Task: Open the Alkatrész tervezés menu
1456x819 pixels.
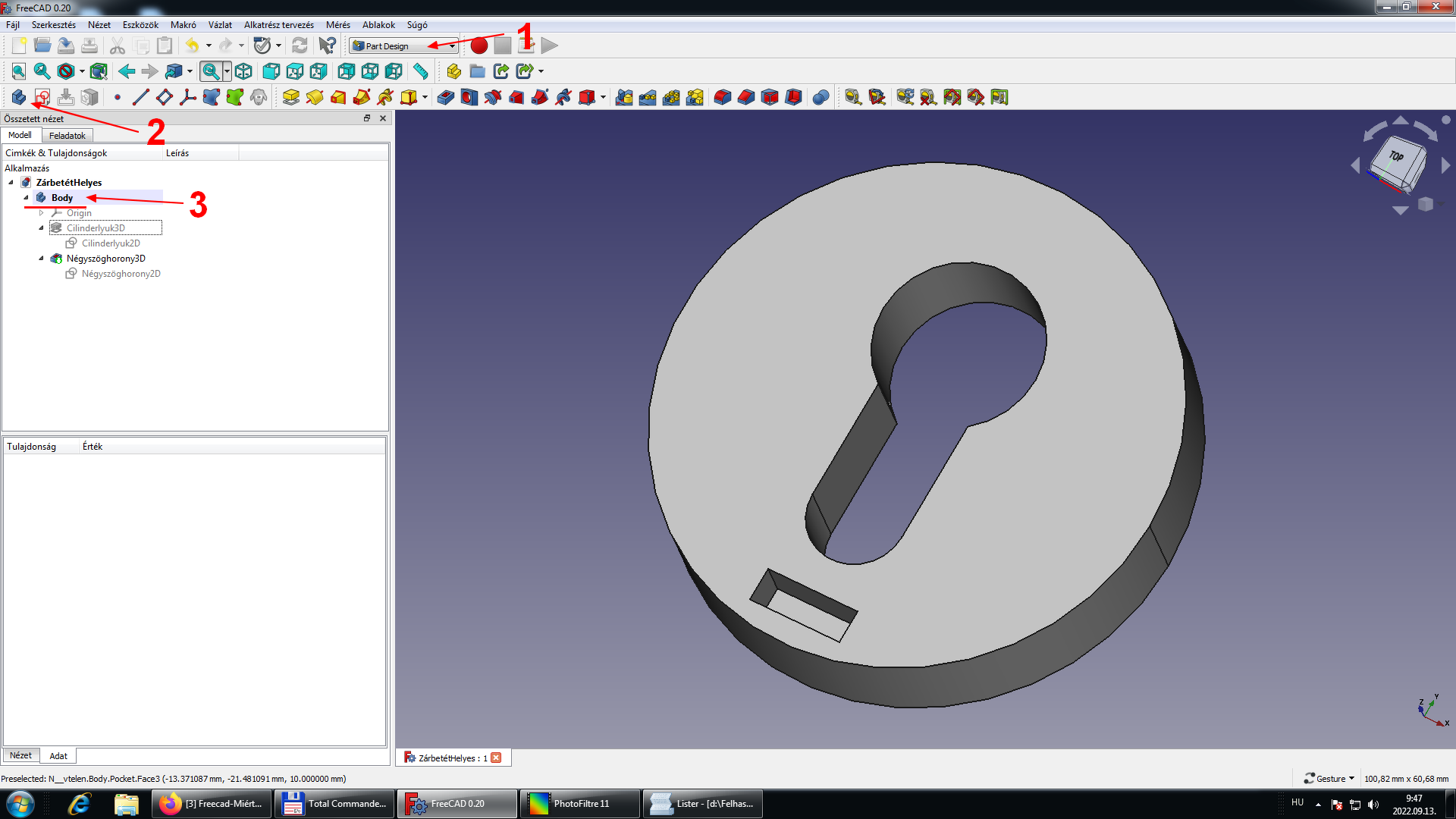Action: [278, 25]
